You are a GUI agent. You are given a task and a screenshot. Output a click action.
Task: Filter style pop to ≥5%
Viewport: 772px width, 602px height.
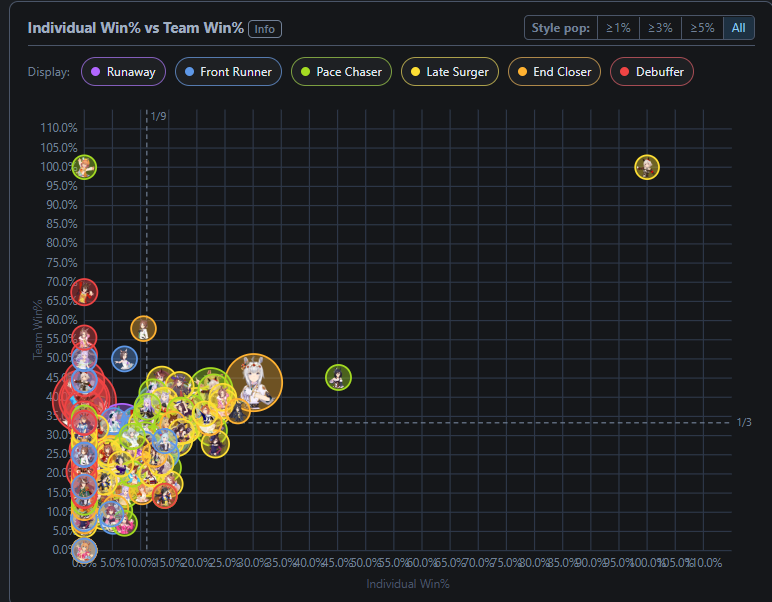702,28
